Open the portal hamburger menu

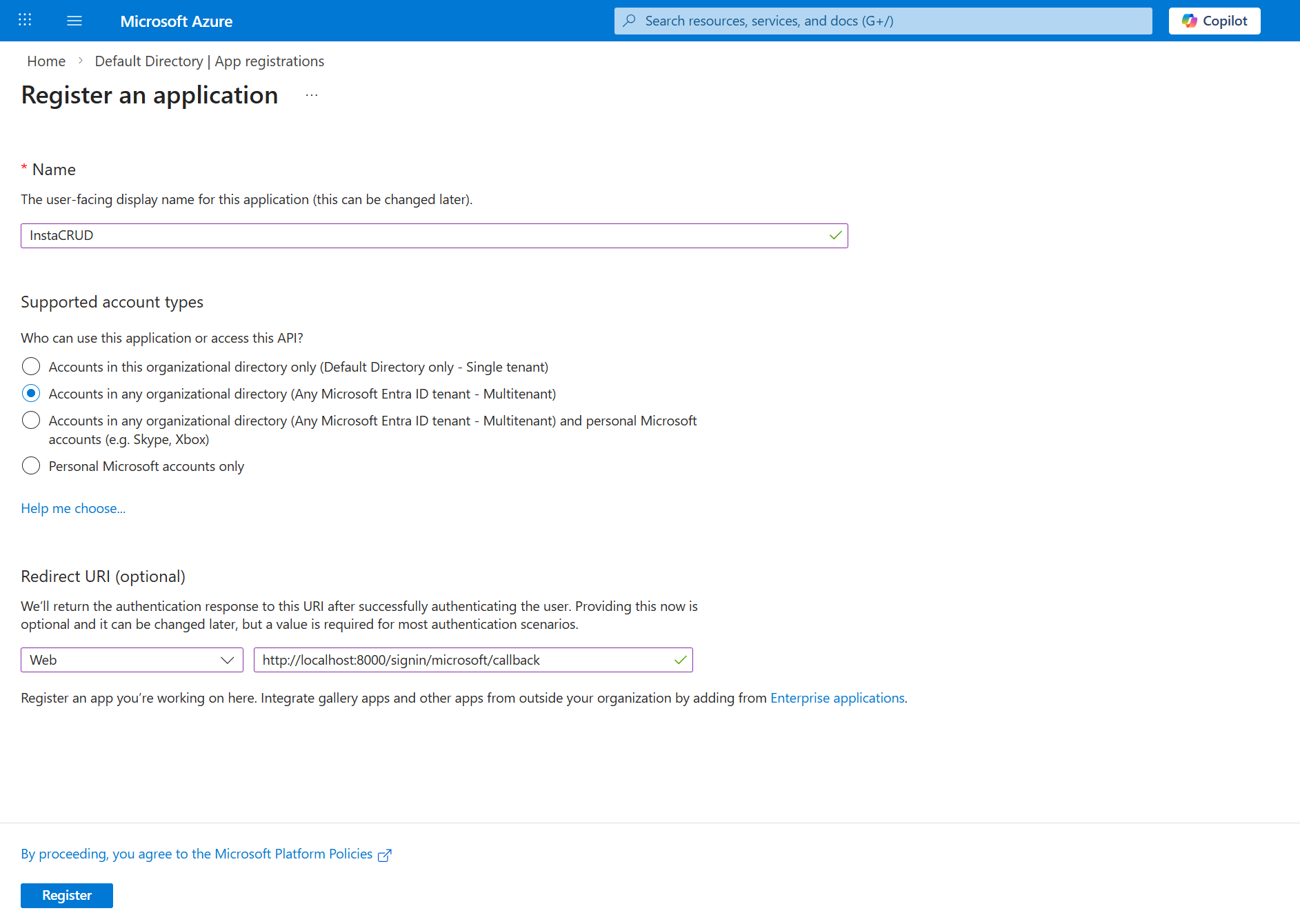[74, 20]
